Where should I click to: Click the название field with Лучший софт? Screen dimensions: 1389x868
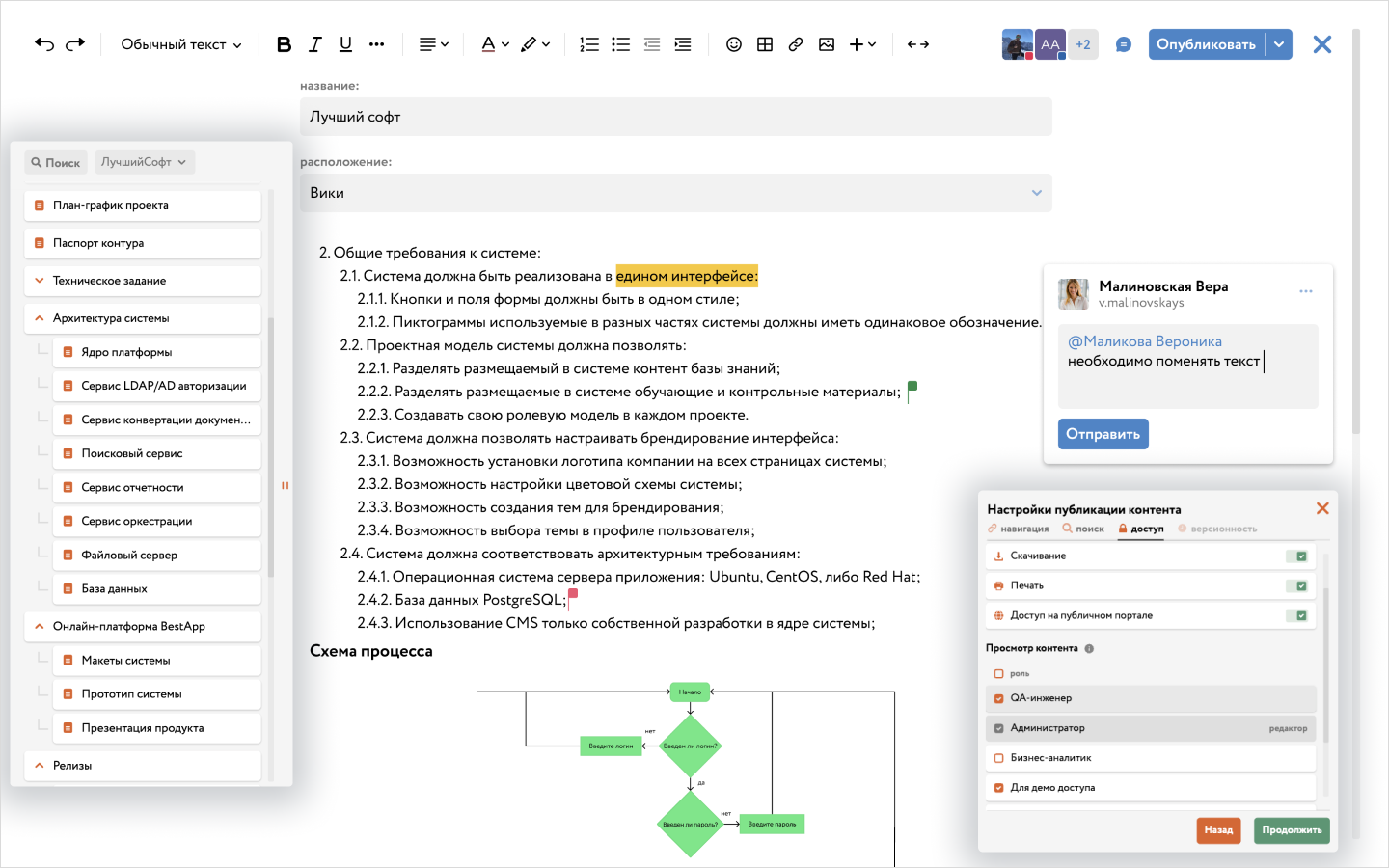point(675,117)
